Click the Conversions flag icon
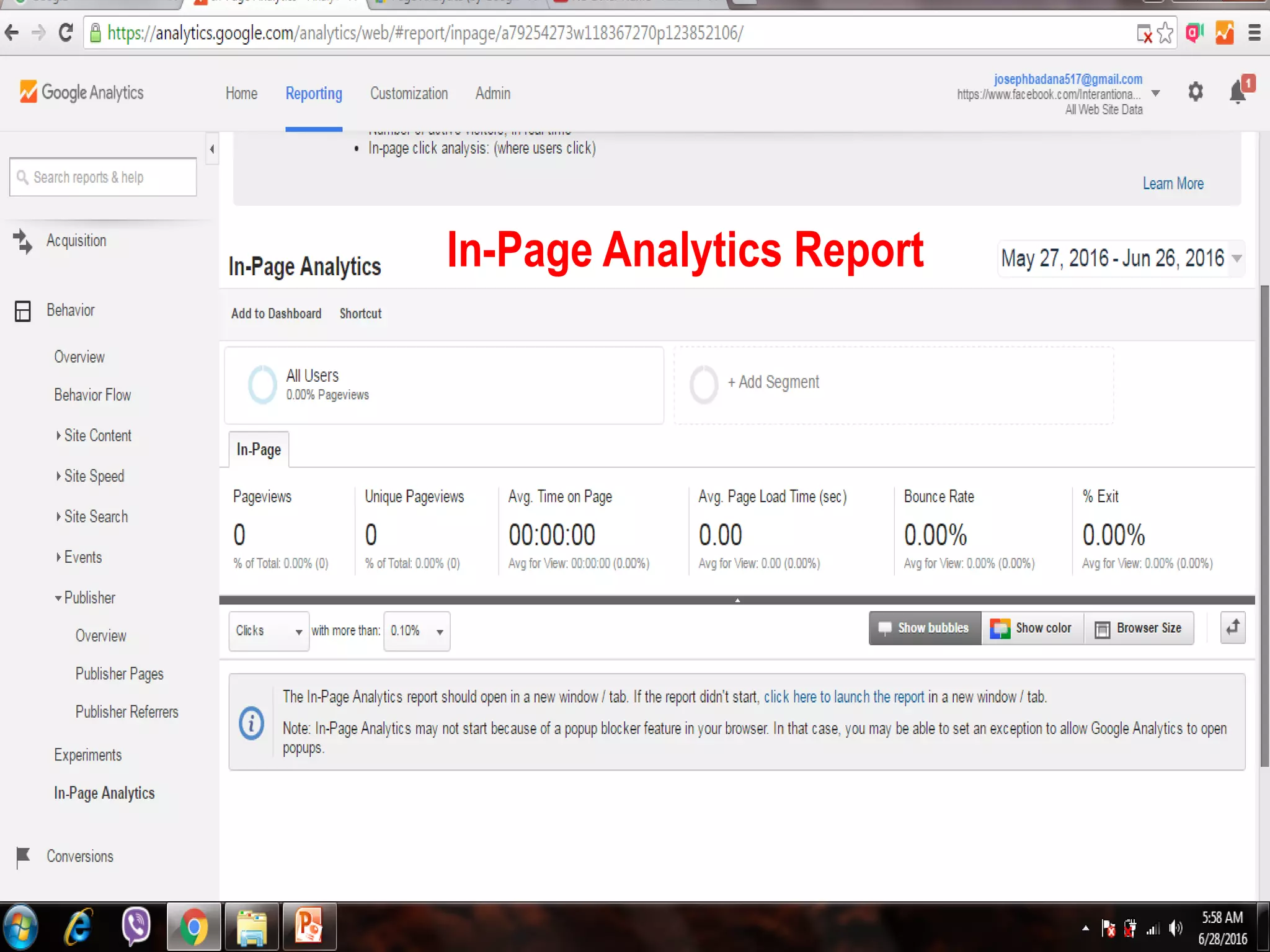1270x952 pixels. coord(23,857)
